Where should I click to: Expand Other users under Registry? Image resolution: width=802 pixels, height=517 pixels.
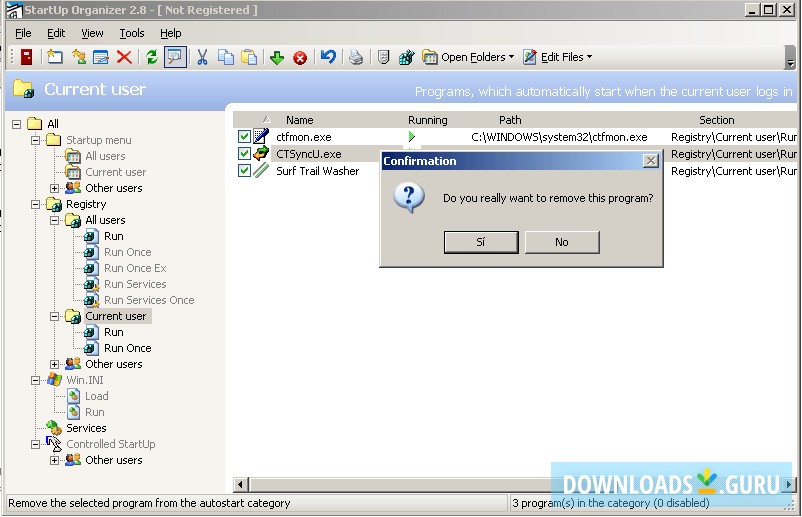click(54, 364)
